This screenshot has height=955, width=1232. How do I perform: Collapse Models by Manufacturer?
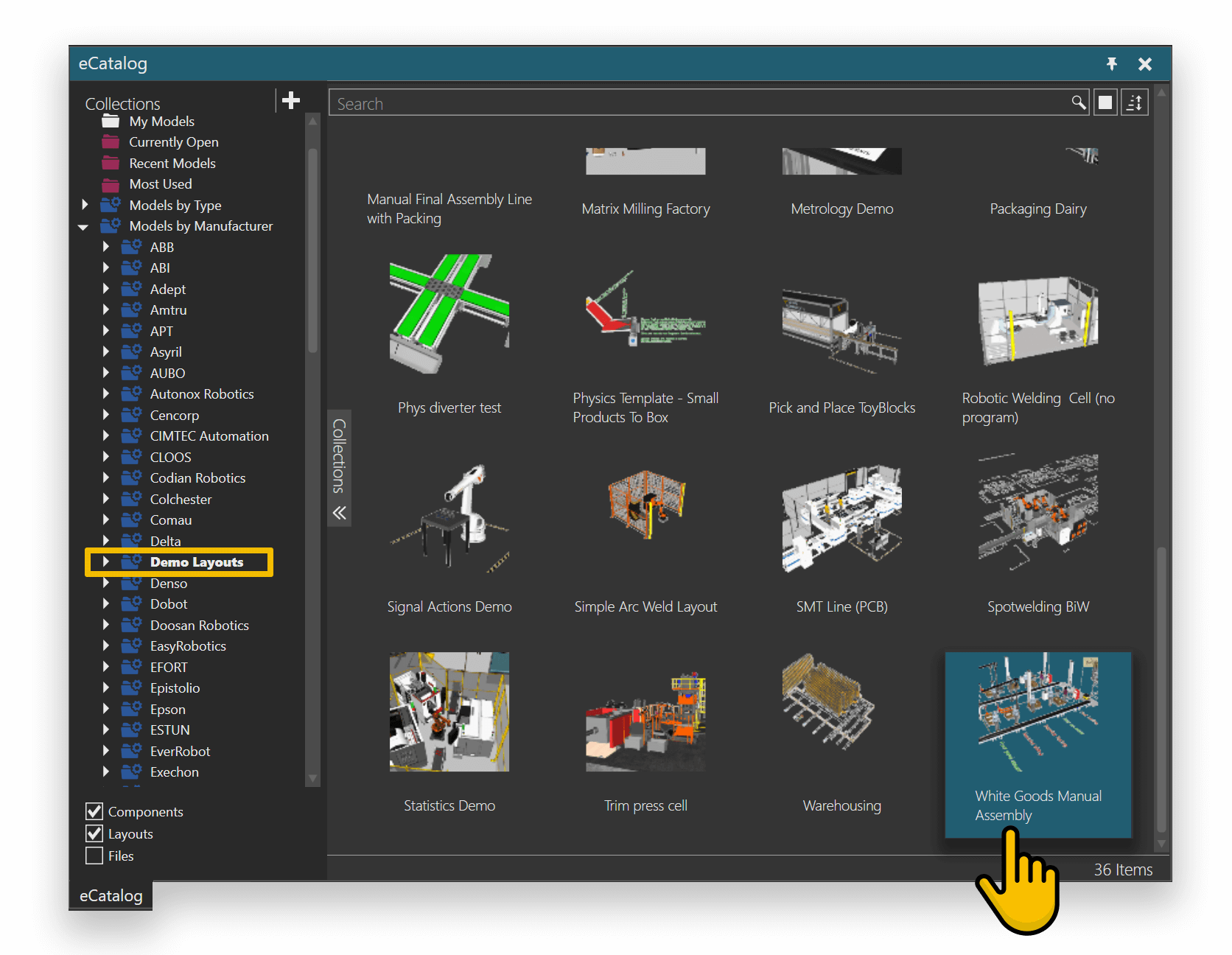click(83, 226)
